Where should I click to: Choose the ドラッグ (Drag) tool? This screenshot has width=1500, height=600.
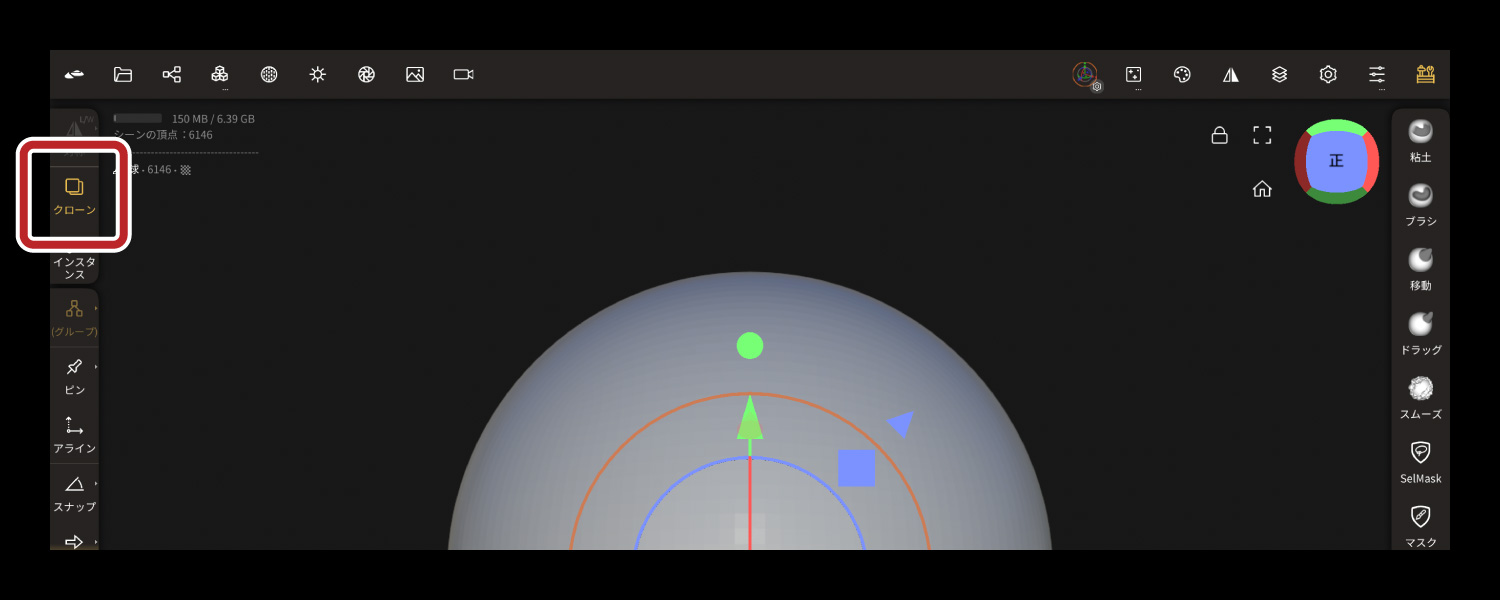tap(1420, 333)
